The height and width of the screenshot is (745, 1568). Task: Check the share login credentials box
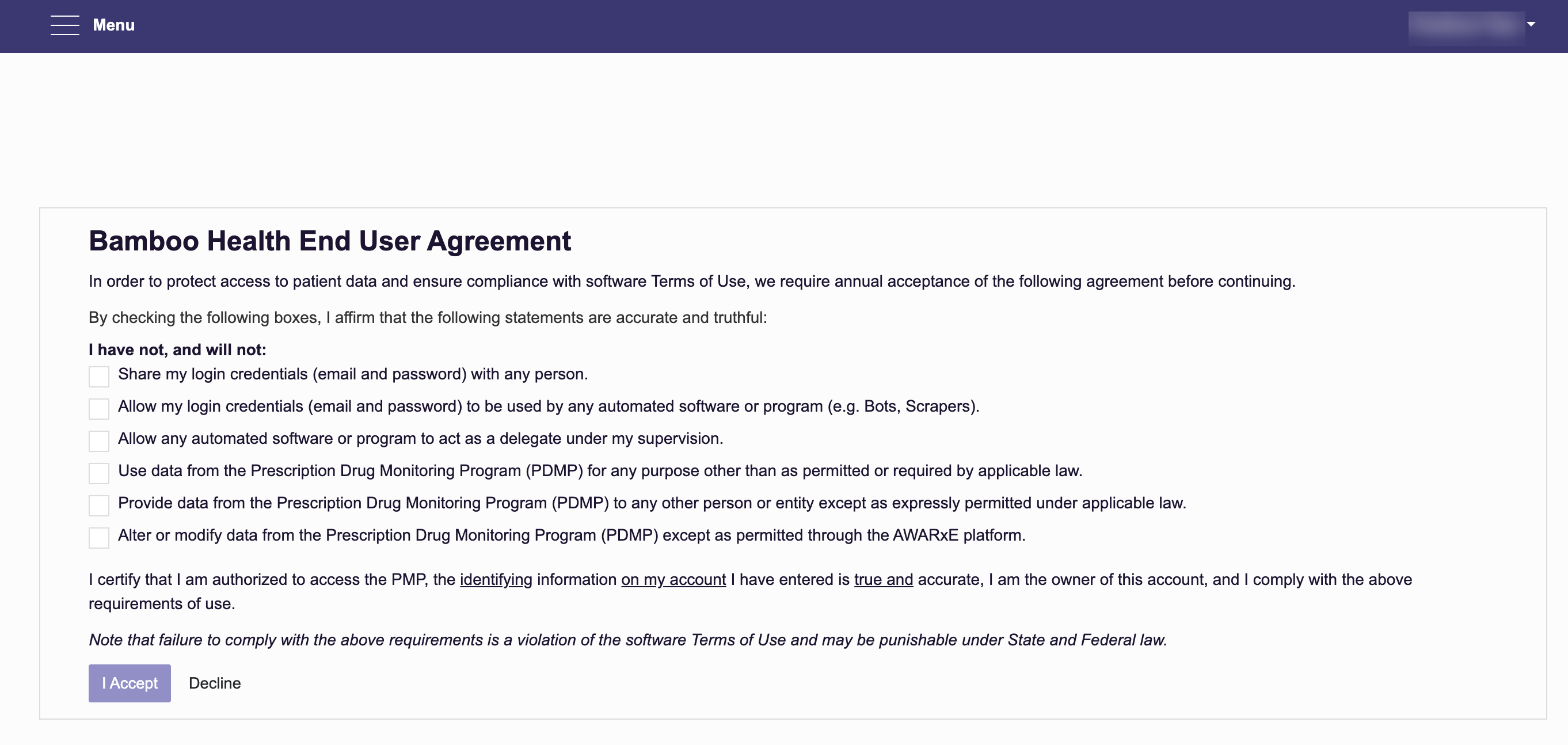pos(98,376)
